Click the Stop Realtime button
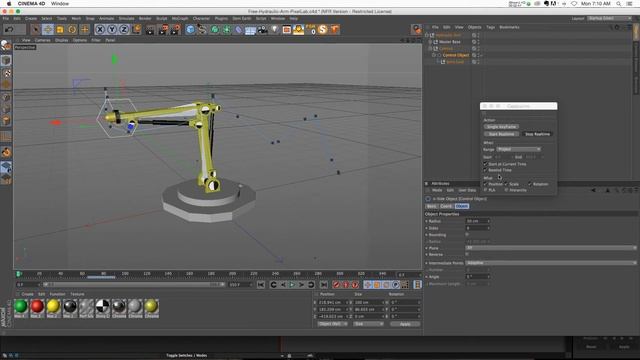This screenshot has height=360, width=640. click(537, 134)
